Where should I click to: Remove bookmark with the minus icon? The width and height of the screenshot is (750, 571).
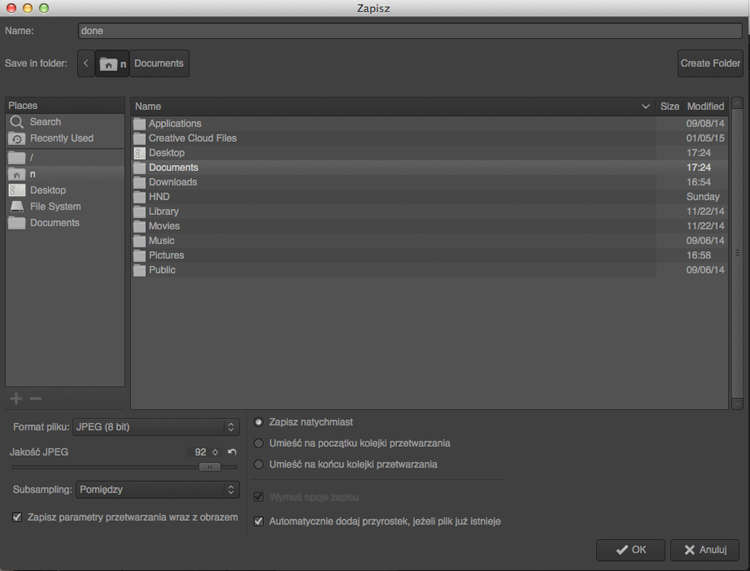tap(36, 398)
